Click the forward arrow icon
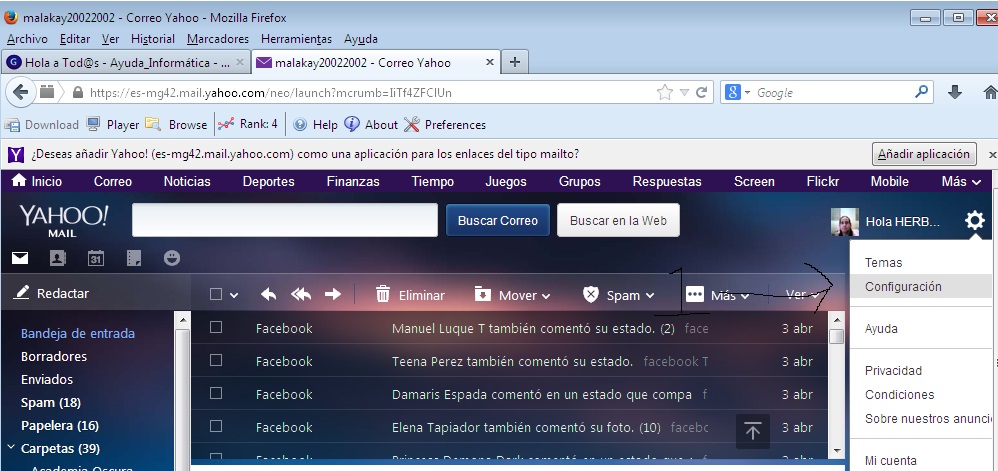This screenshot has height=471, width=998. pyautogui.click(x=333, y=294)
